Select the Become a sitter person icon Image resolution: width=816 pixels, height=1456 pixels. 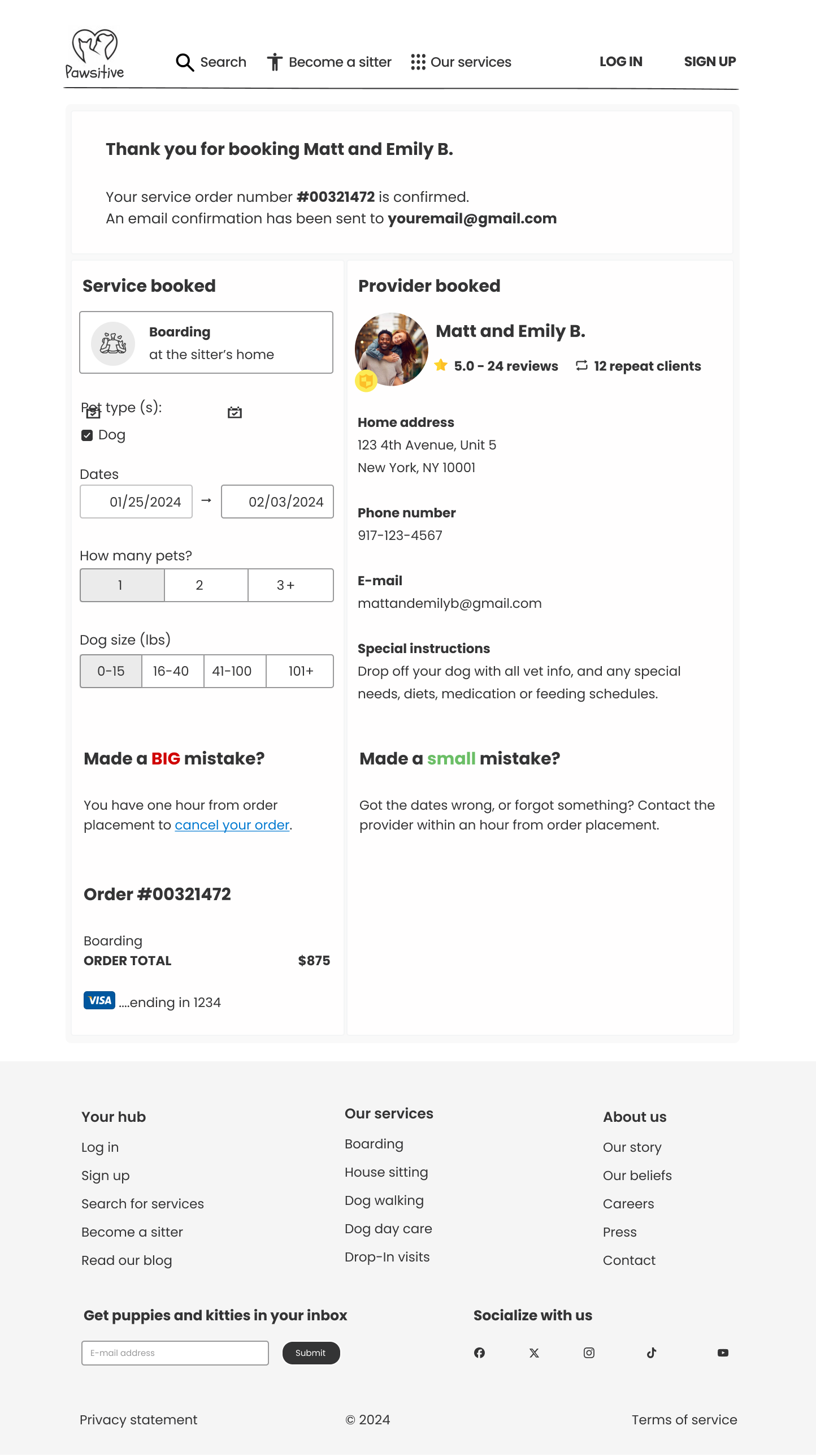click(275, 62)
